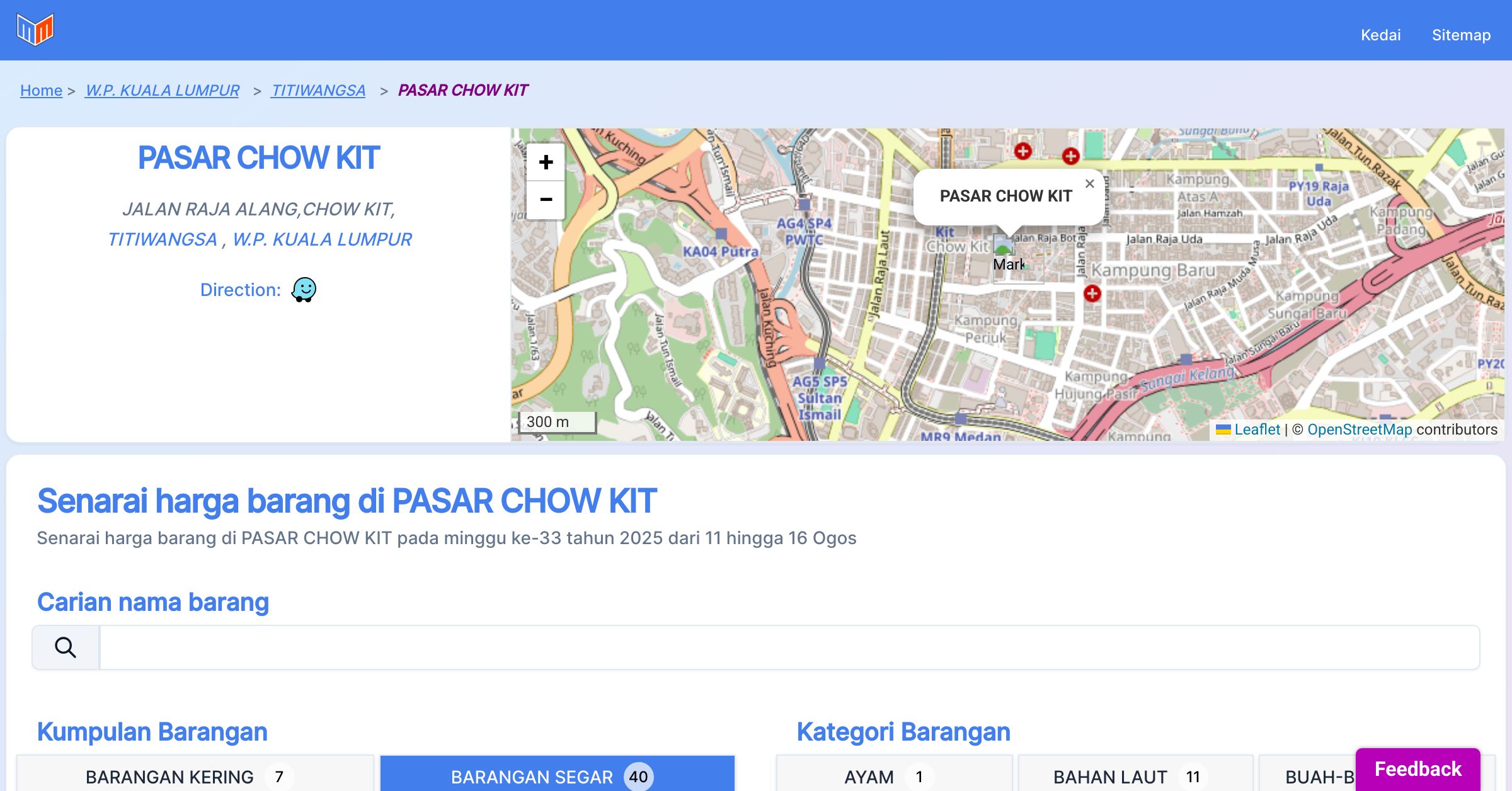
Task: Close the PASAR CHOW KIT map popup
Action: point(1089,184)
